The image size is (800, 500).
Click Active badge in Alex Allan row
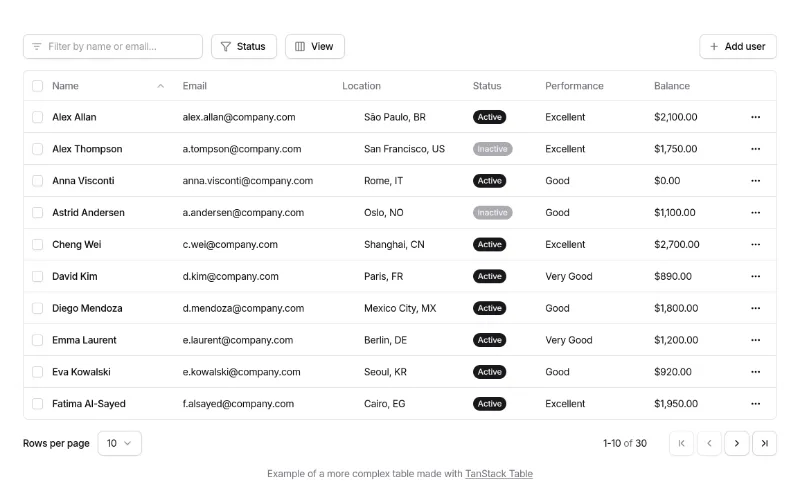[x=489, y=117]
